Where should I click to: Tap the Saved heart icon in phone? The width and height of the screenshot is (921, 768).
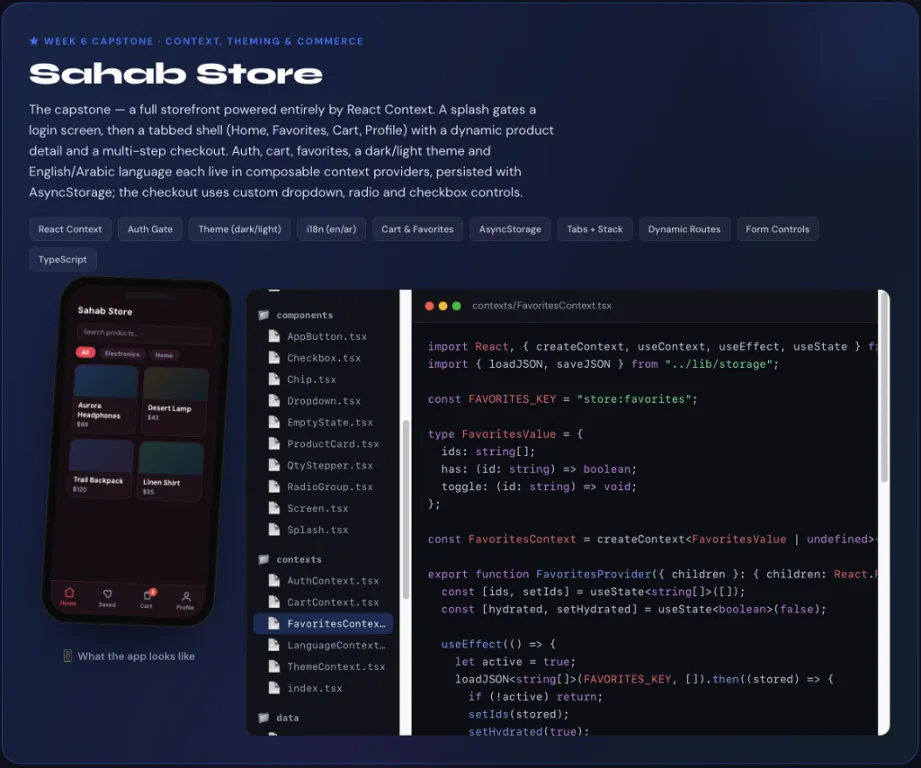pyautogui.click(x=107, y=594)
